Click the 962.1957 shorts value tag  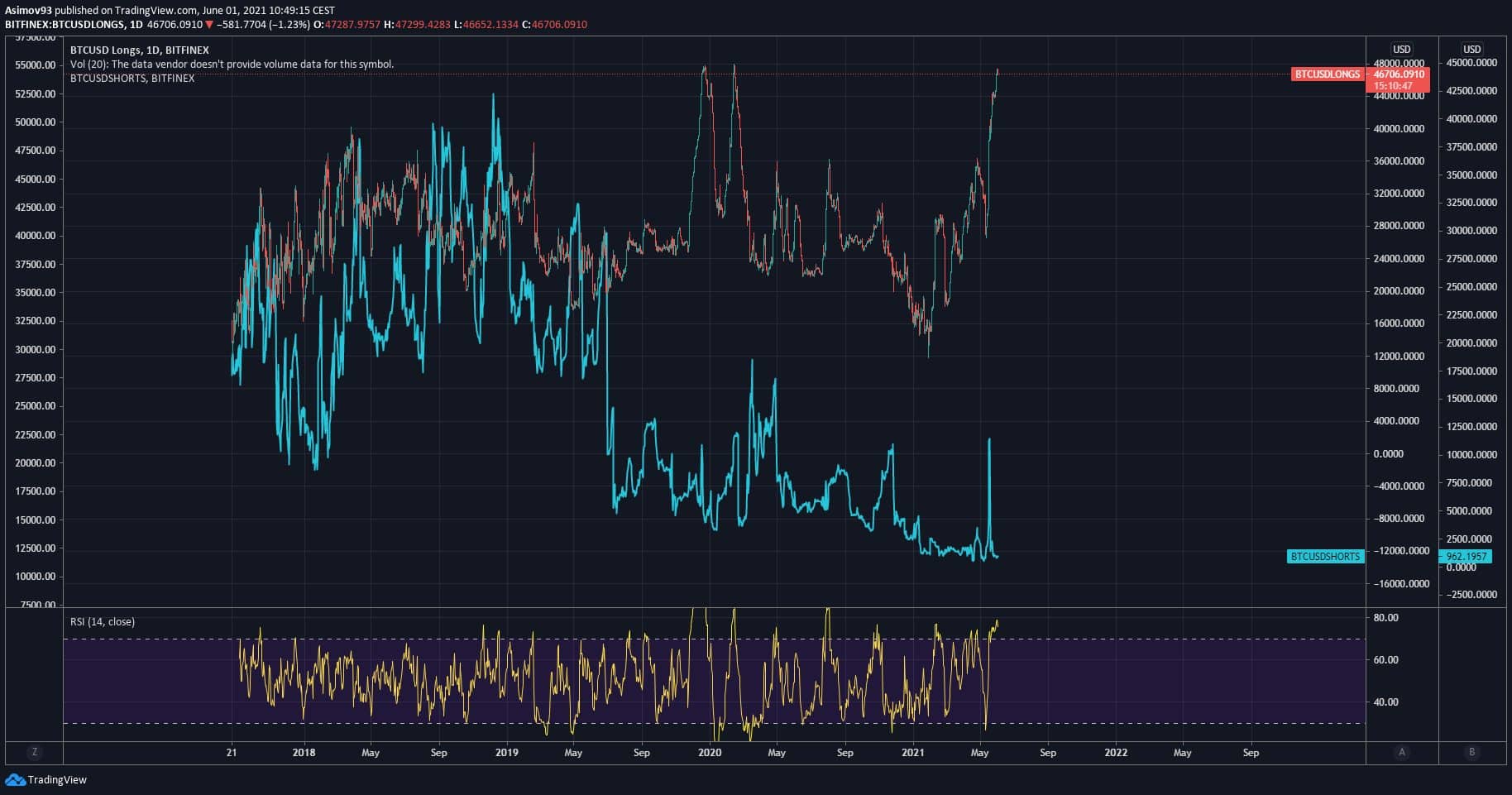1466,557
